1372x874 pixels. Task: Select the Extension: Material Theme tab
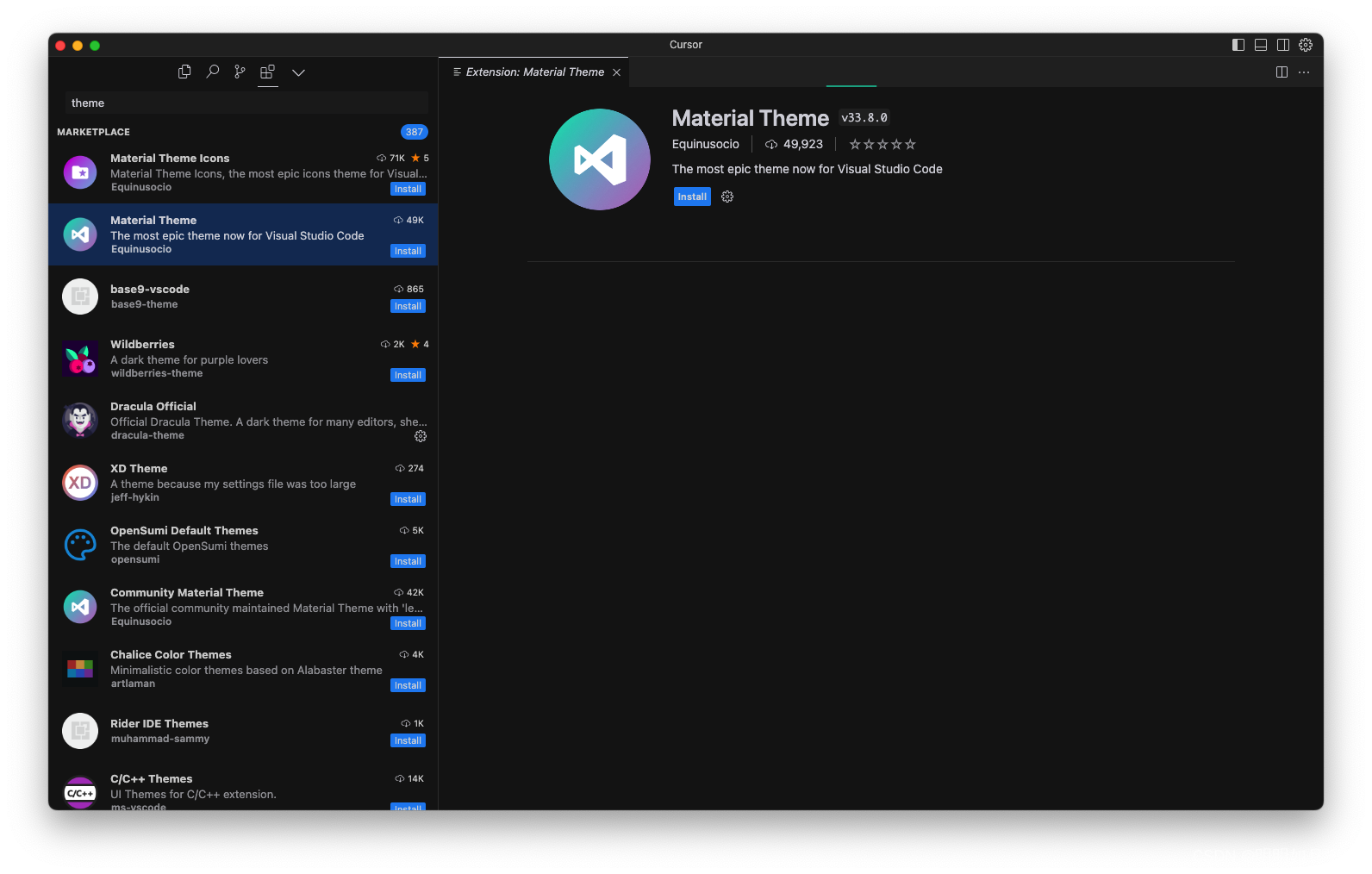point(533,72)
